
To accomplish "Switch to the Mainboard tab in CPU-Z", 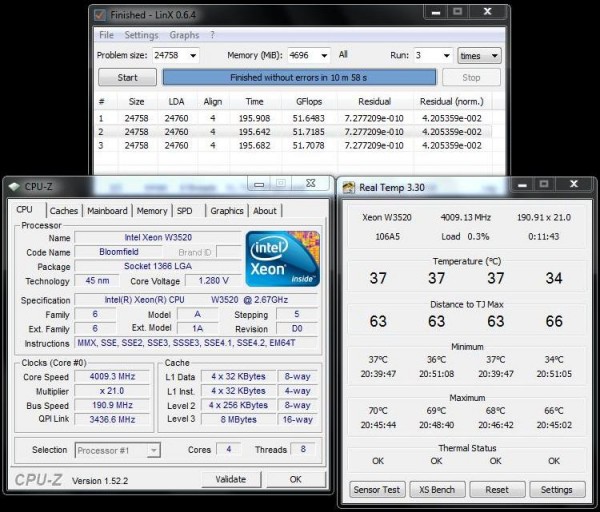I will (x=107, y=211).
